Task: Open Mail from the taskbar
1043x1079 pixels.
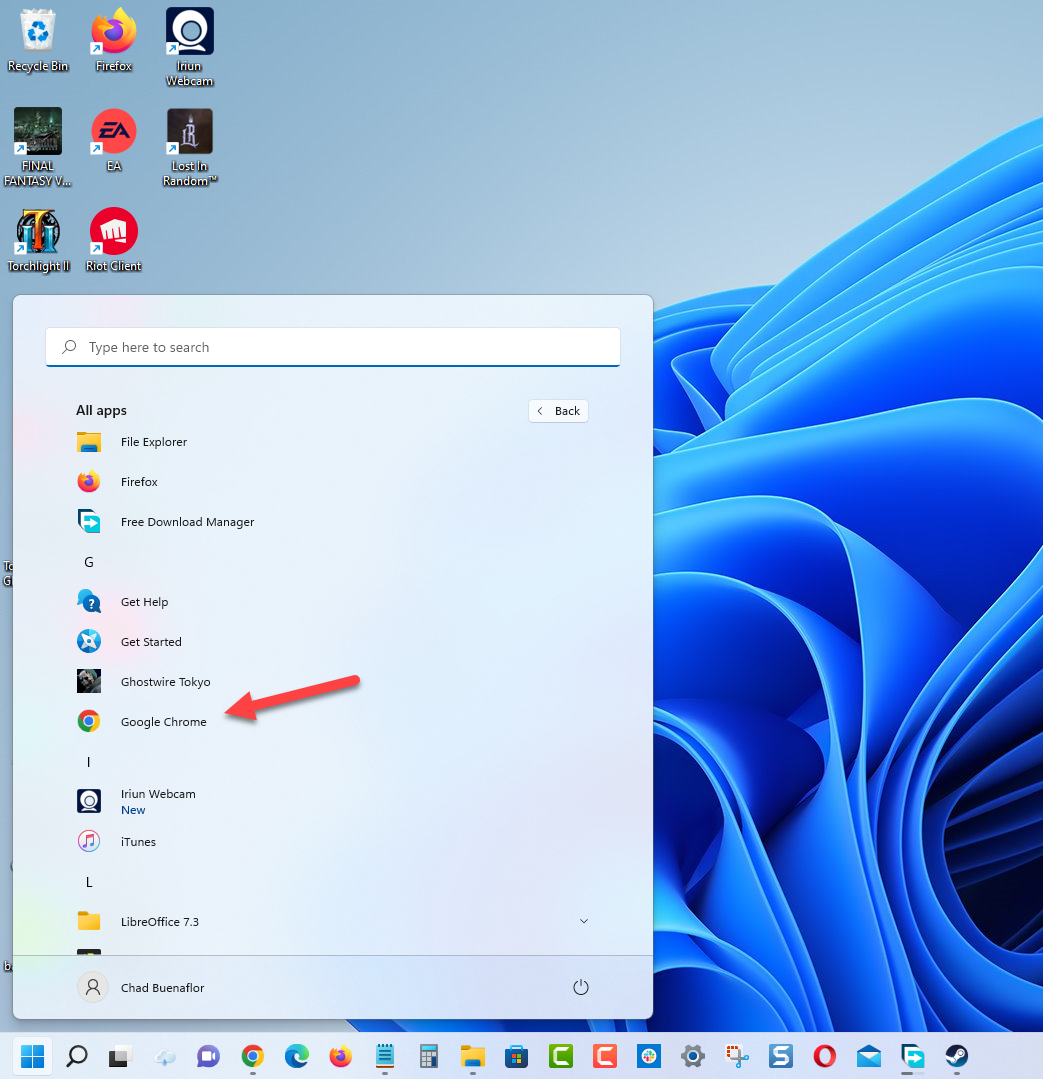Action: click(x=869, y=1056)
